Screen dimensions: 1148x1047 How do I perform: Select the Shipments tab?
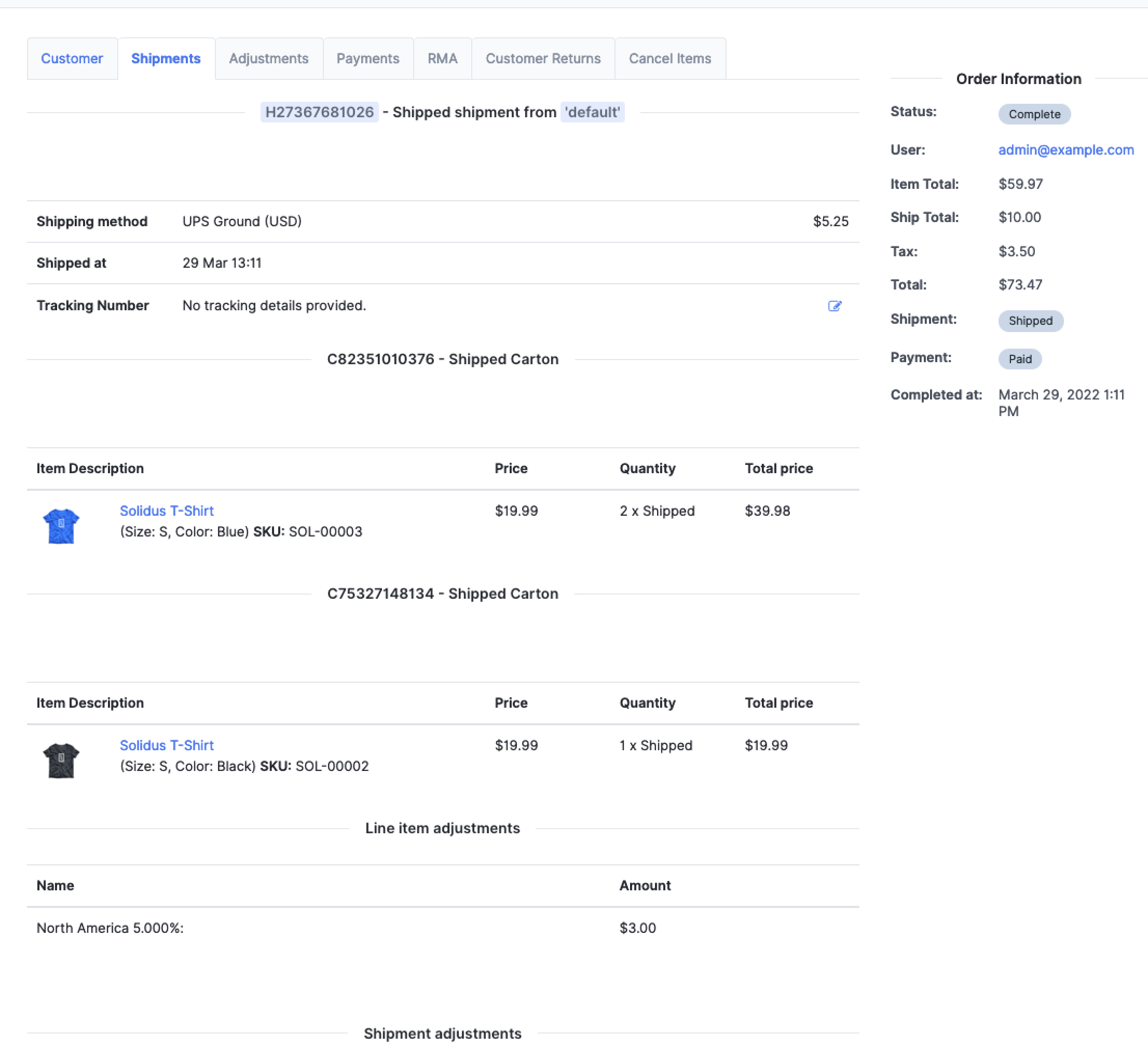[166, 59]
